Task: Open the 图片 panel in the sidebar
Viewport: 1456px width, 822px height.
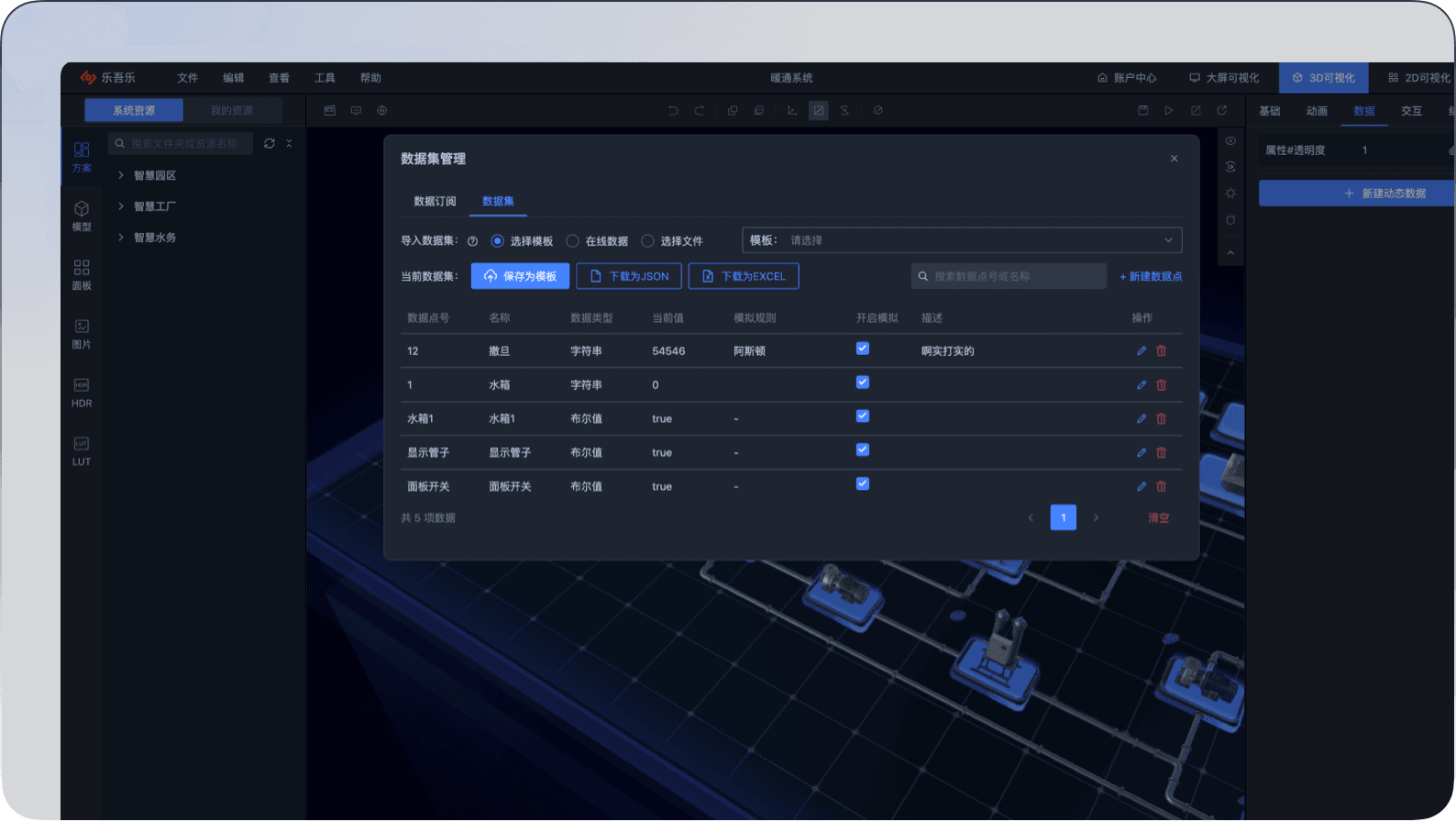Action: coord(82,333)
